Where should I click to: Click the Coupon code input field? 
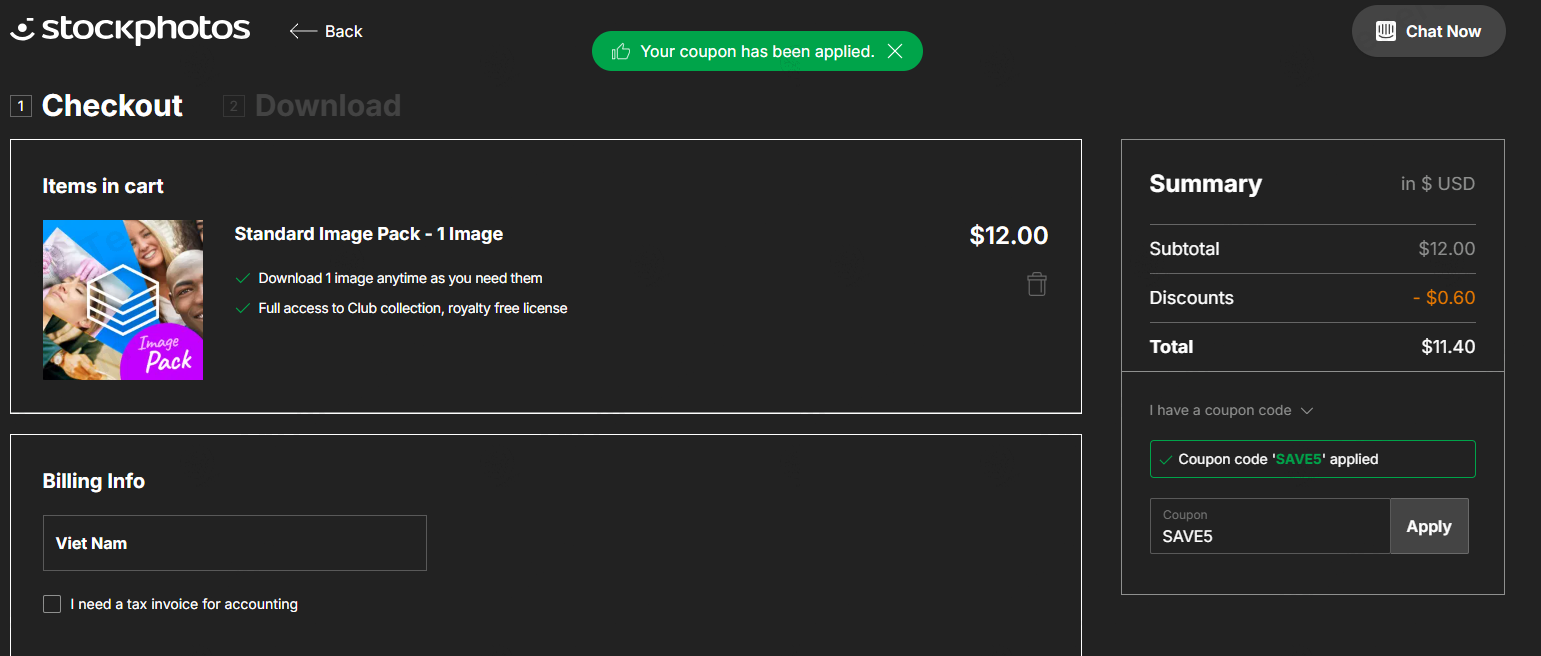1270,526
